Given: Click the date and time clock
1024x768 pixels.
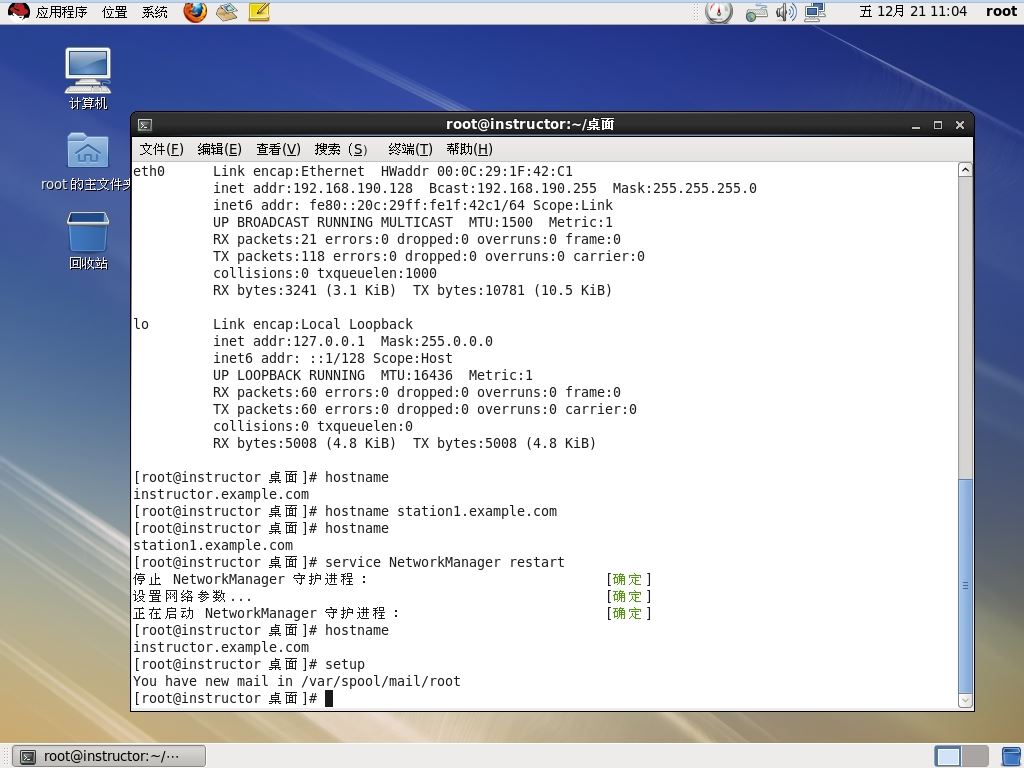Looking at the screenshot, I should click(913, 11).
